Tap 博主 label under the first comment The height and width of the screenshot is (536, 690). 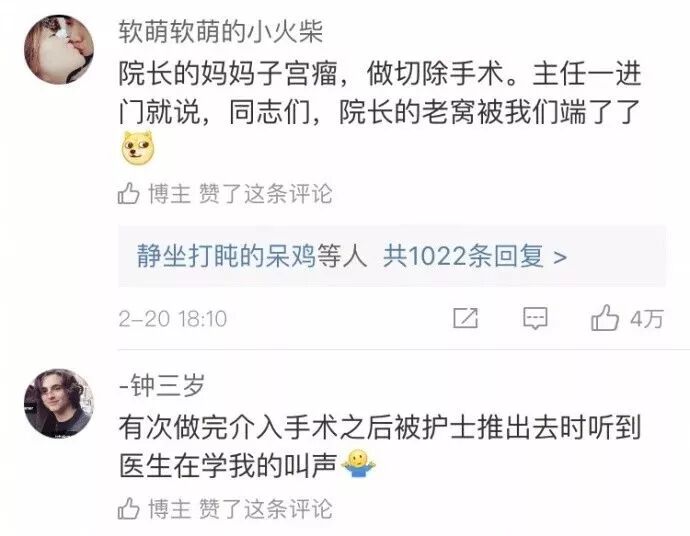click(169, 194)
